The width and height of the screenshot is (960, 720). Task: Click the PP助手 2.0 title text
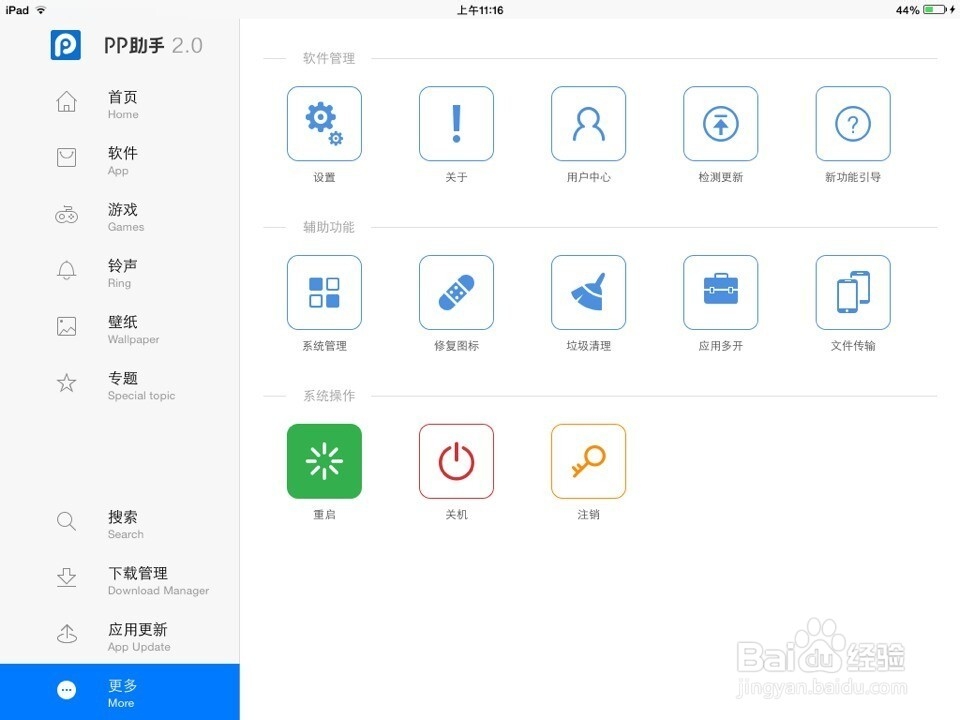pyautogui.click(x=153, y=45)
